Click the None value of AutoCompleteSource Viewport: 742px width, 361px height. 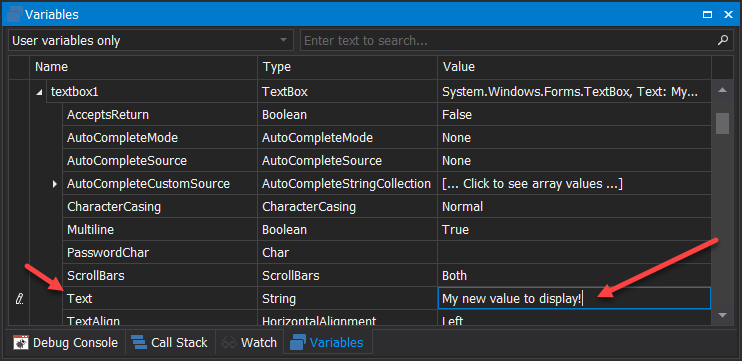[x=456, y=161]
